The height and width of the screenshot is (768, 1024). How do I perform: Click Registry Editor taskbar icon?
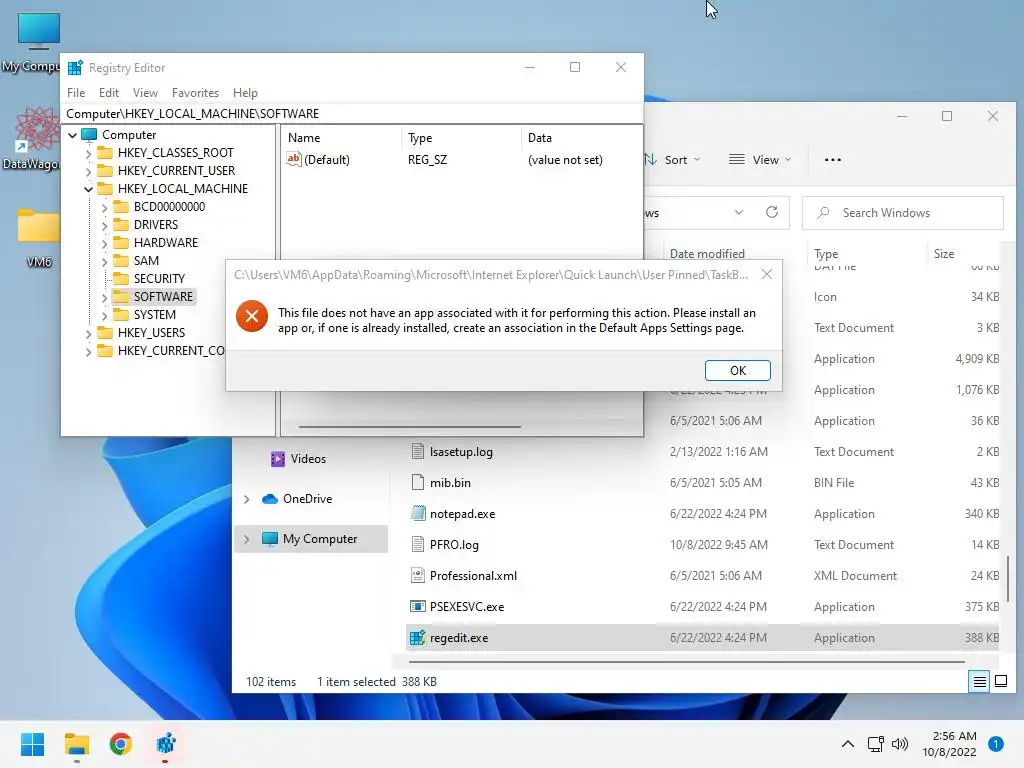coord(165,744)
